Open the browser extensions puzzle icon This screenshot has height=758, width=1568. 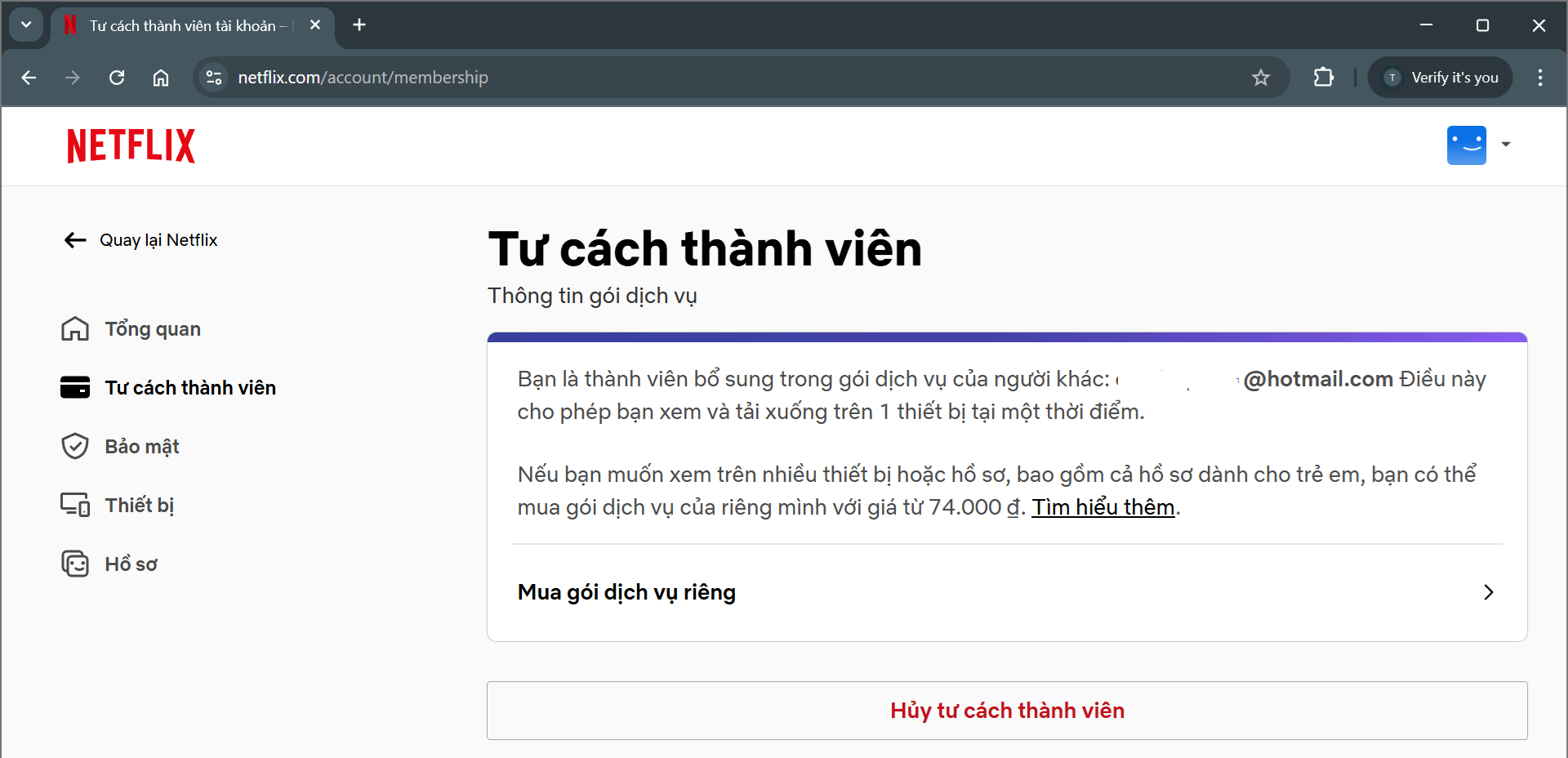1324,78
